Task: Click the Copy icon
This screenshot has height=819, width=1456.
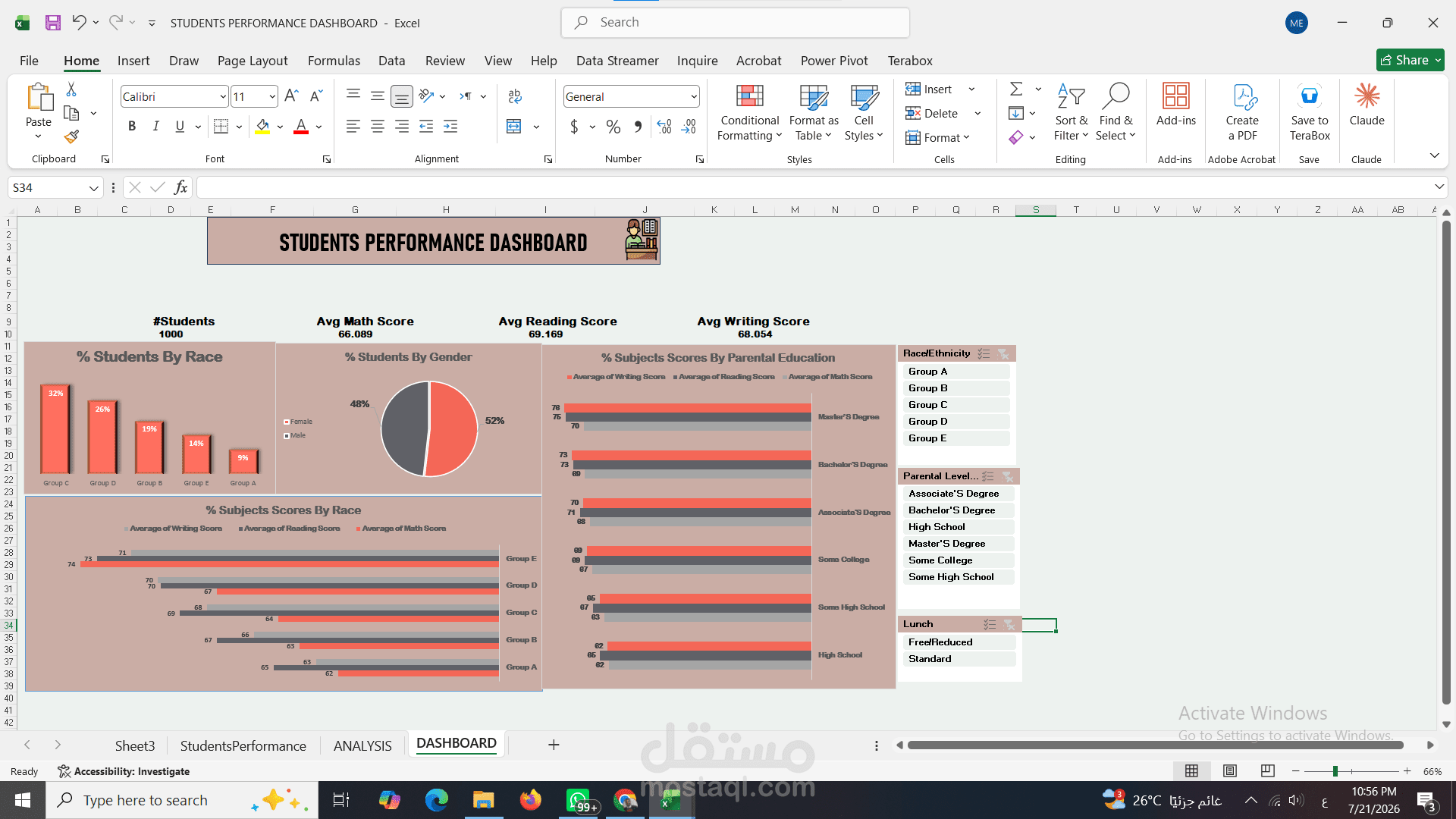Action: (x=71, y=113)
